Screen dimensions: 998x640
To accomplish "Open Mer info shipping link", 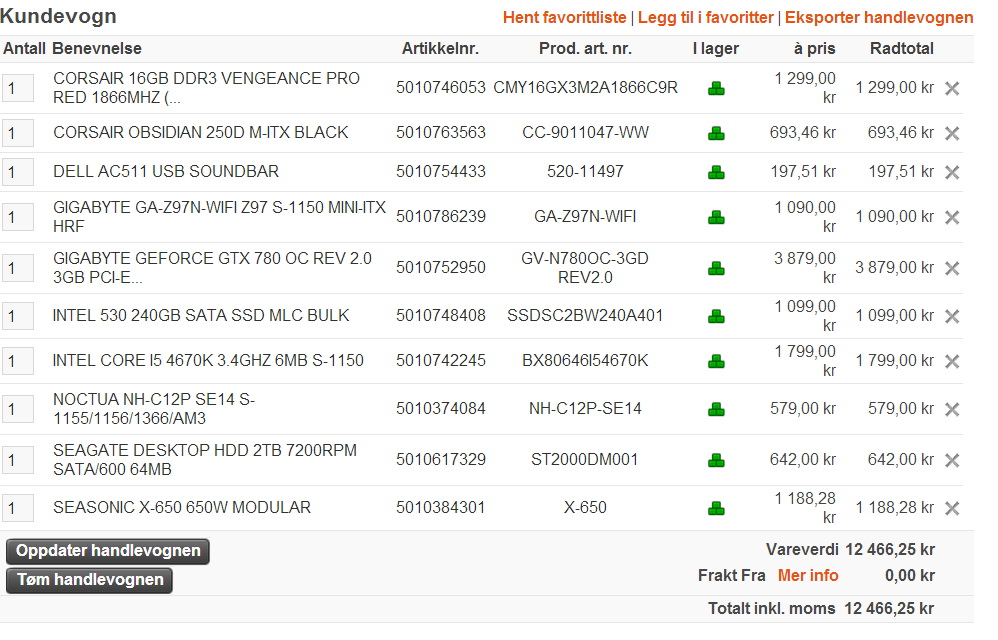I will tap(808, 576).
